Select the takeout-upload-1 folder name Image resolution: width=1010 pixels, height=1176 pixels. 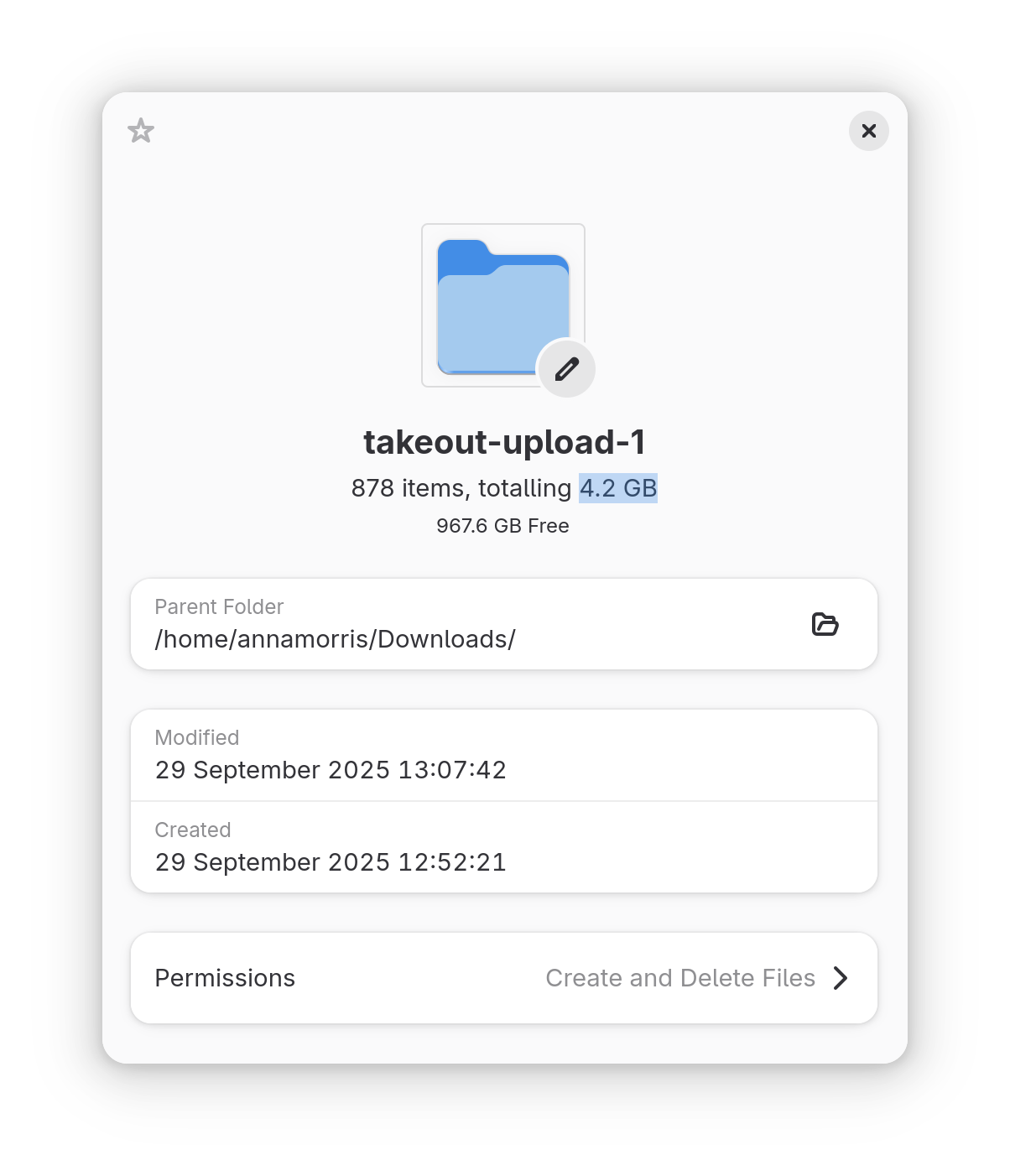[x=504, y=442]
